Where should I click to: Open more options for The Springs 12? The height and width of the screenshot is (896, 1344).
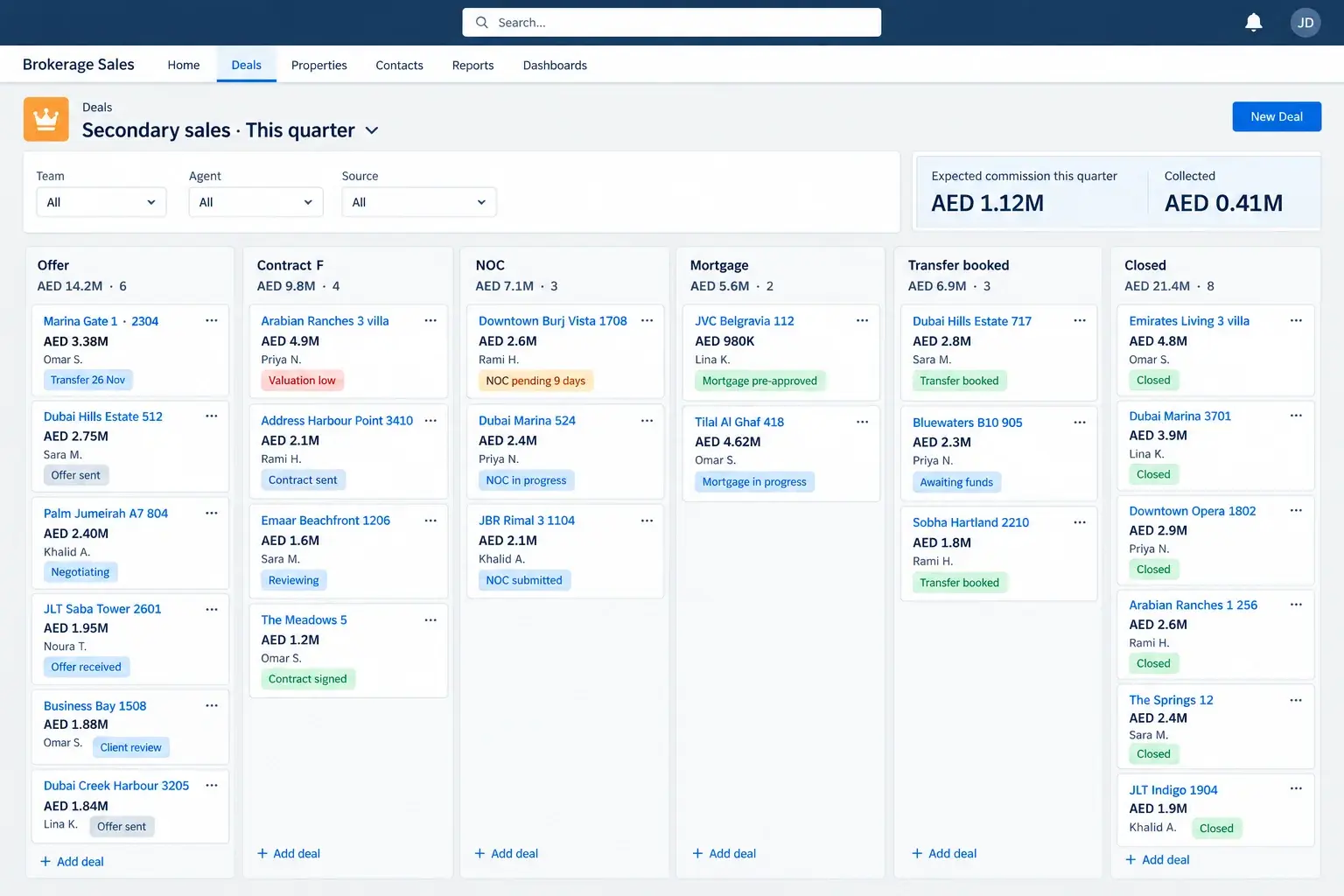click(x=1297, y=700)
